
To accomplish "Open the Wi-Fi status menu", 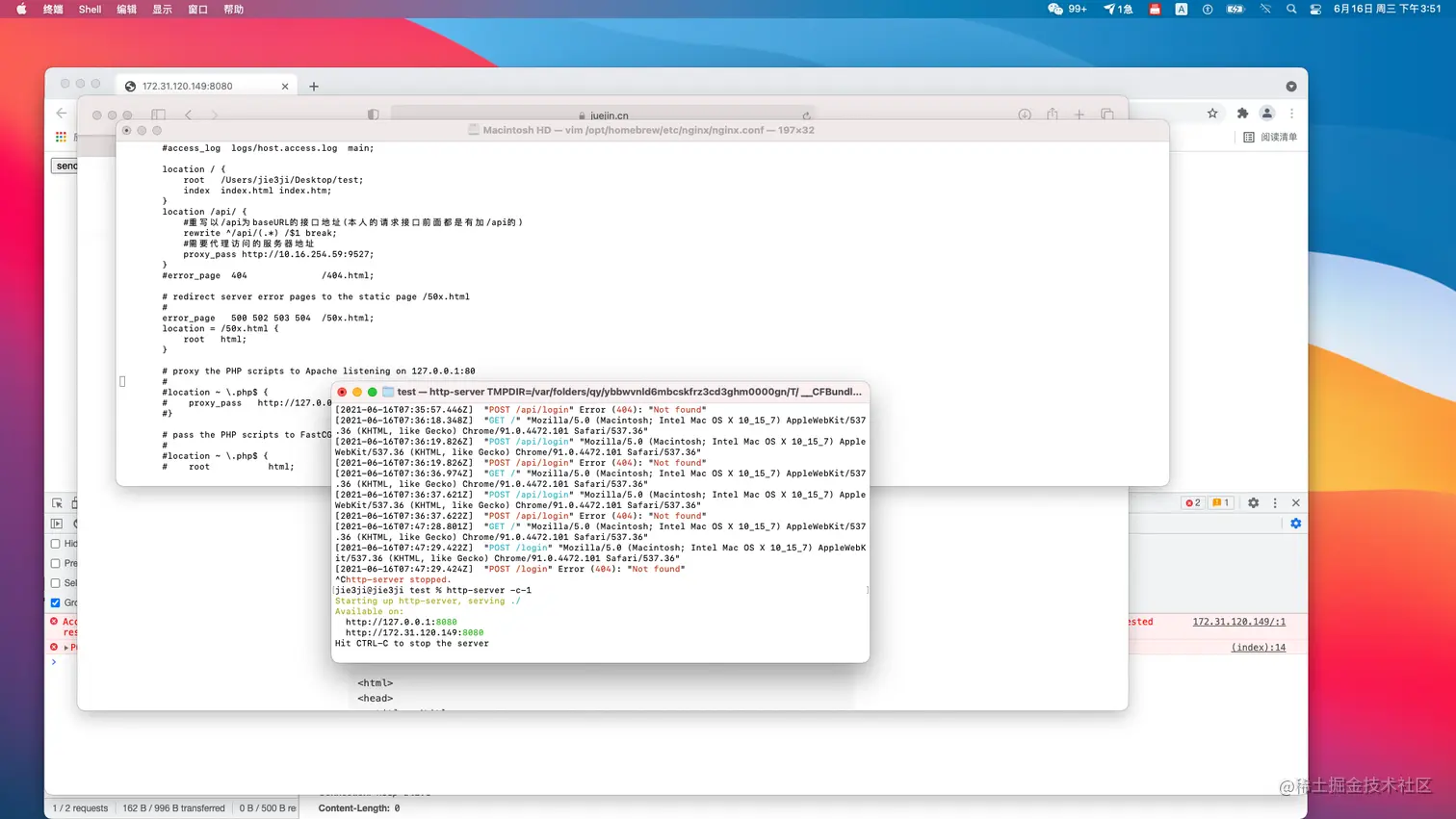I will tap(1265, 9).
